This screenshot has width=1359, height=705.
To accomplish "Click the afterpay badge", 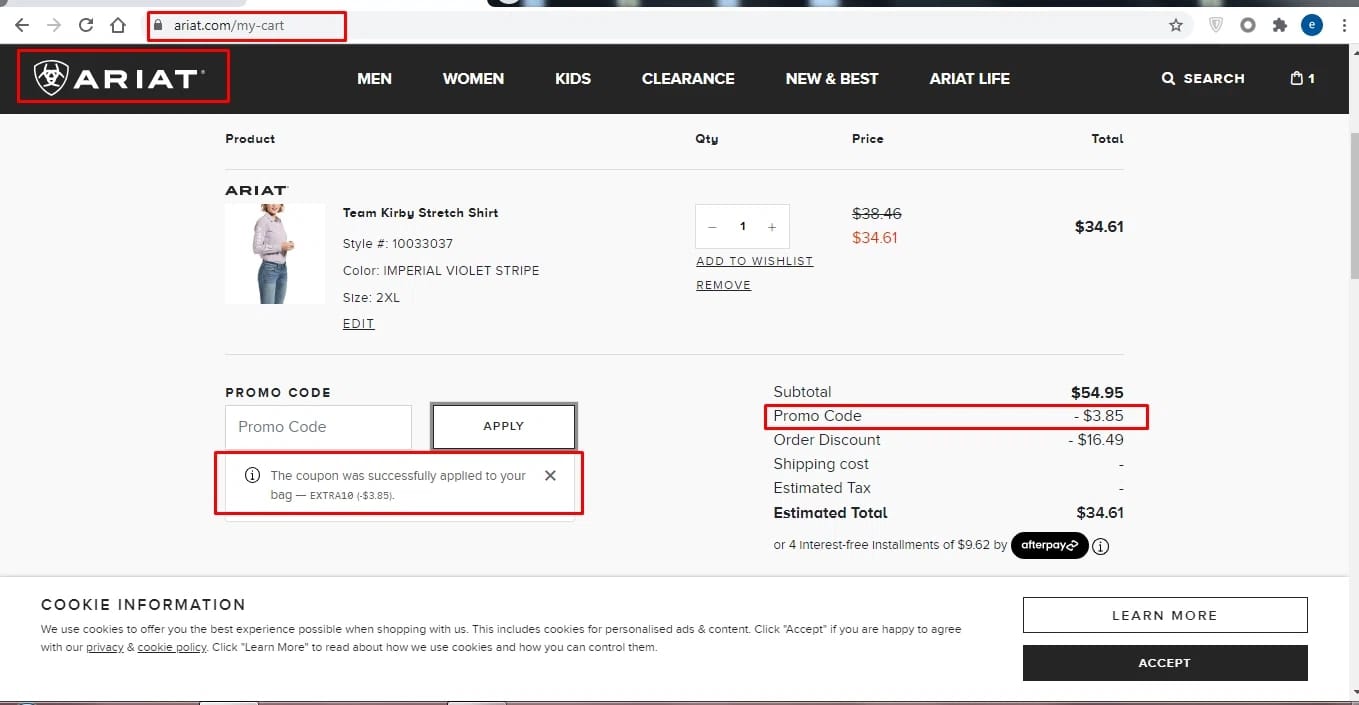I will pos(1050,545).
